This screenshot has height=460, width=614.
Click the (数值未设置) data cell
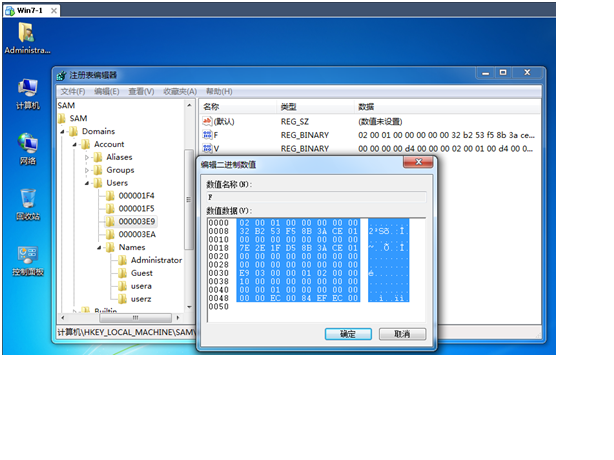380,122
